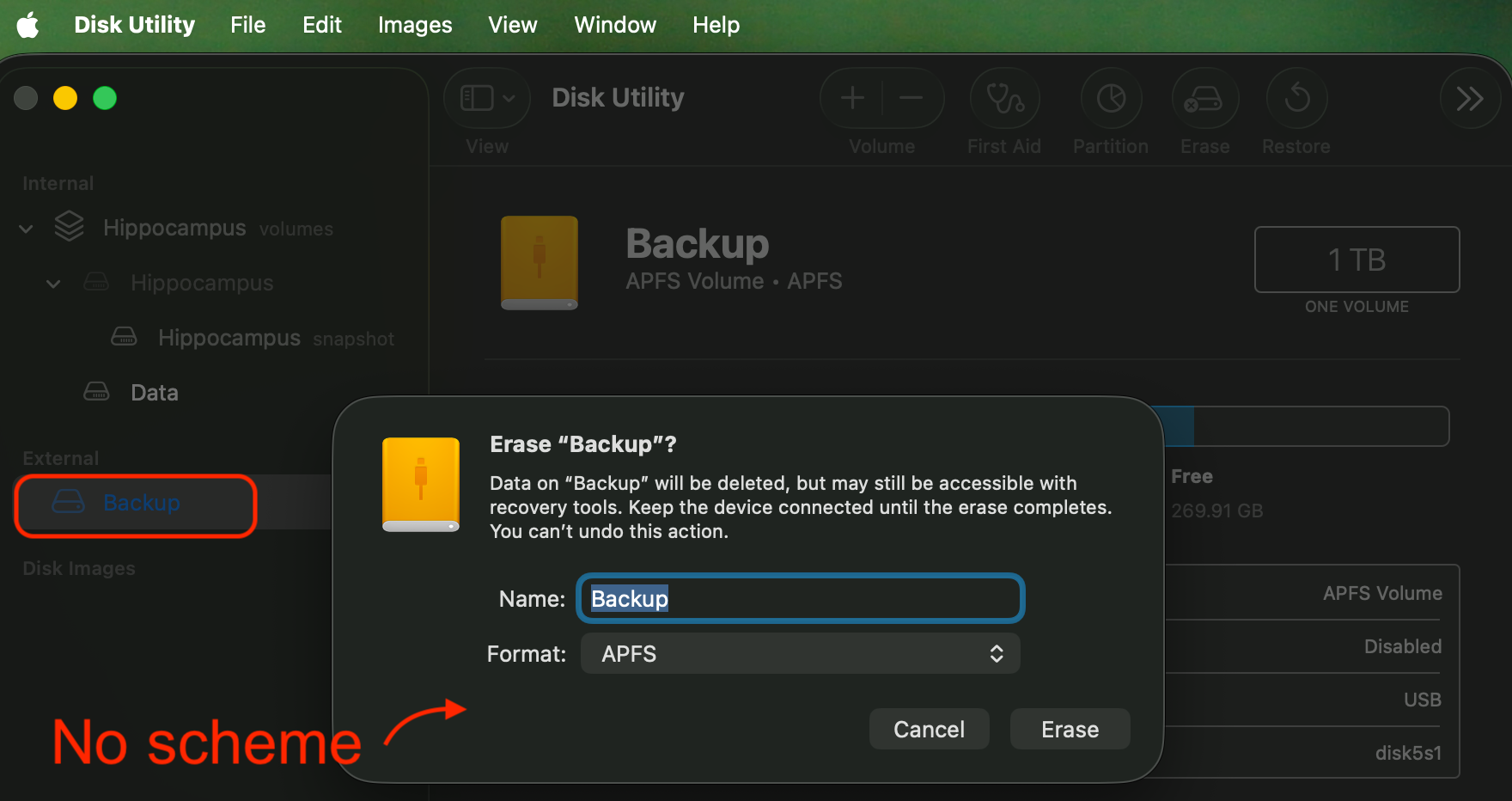This screenshot has width=1512, height=801.
Task: Click the Restore arrow icon
Action: [1296, 98]
